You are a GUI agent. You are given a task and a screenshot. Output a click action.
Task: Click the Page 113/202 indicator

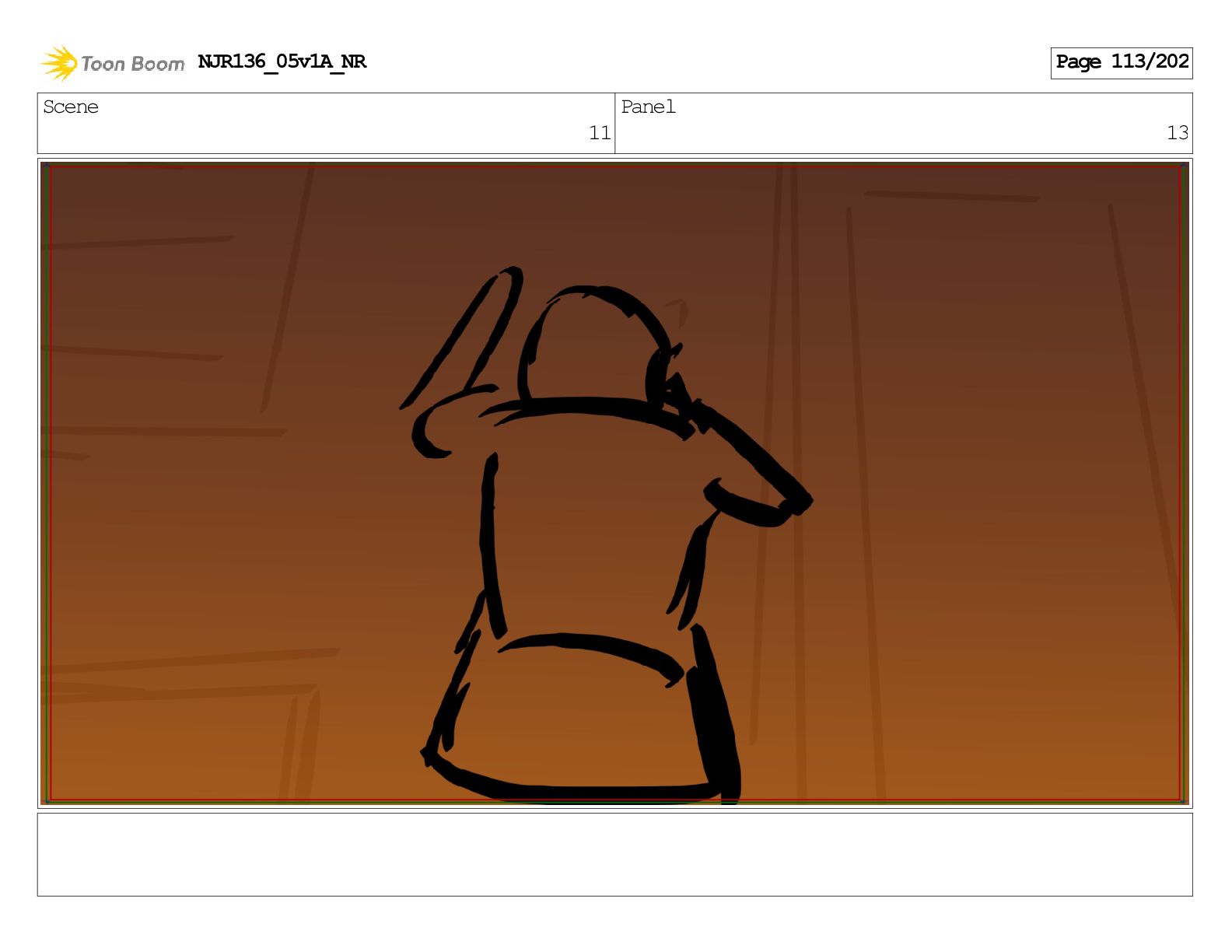(x=1122, y=62)
